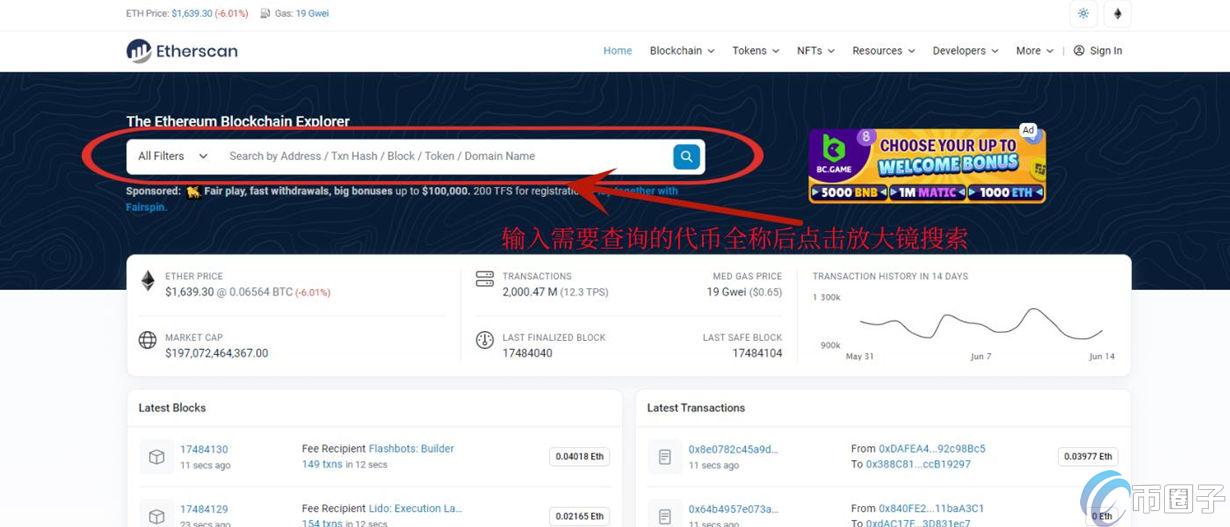Focus the search by address input field
Screen dimensions: 1230x527
pos(445,156)
